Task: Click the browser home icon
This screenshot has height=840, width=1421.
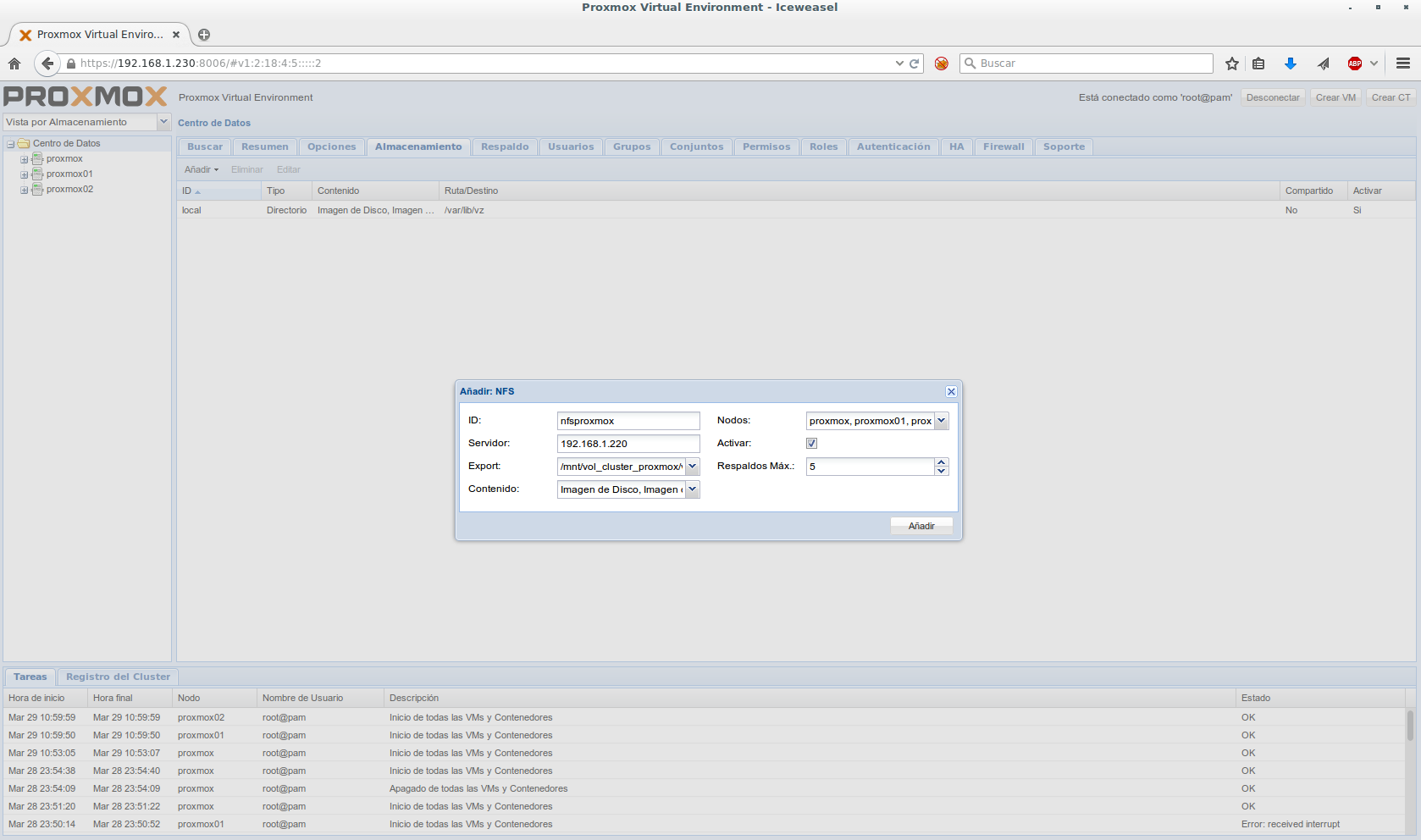Action: (x=14, y=64)
